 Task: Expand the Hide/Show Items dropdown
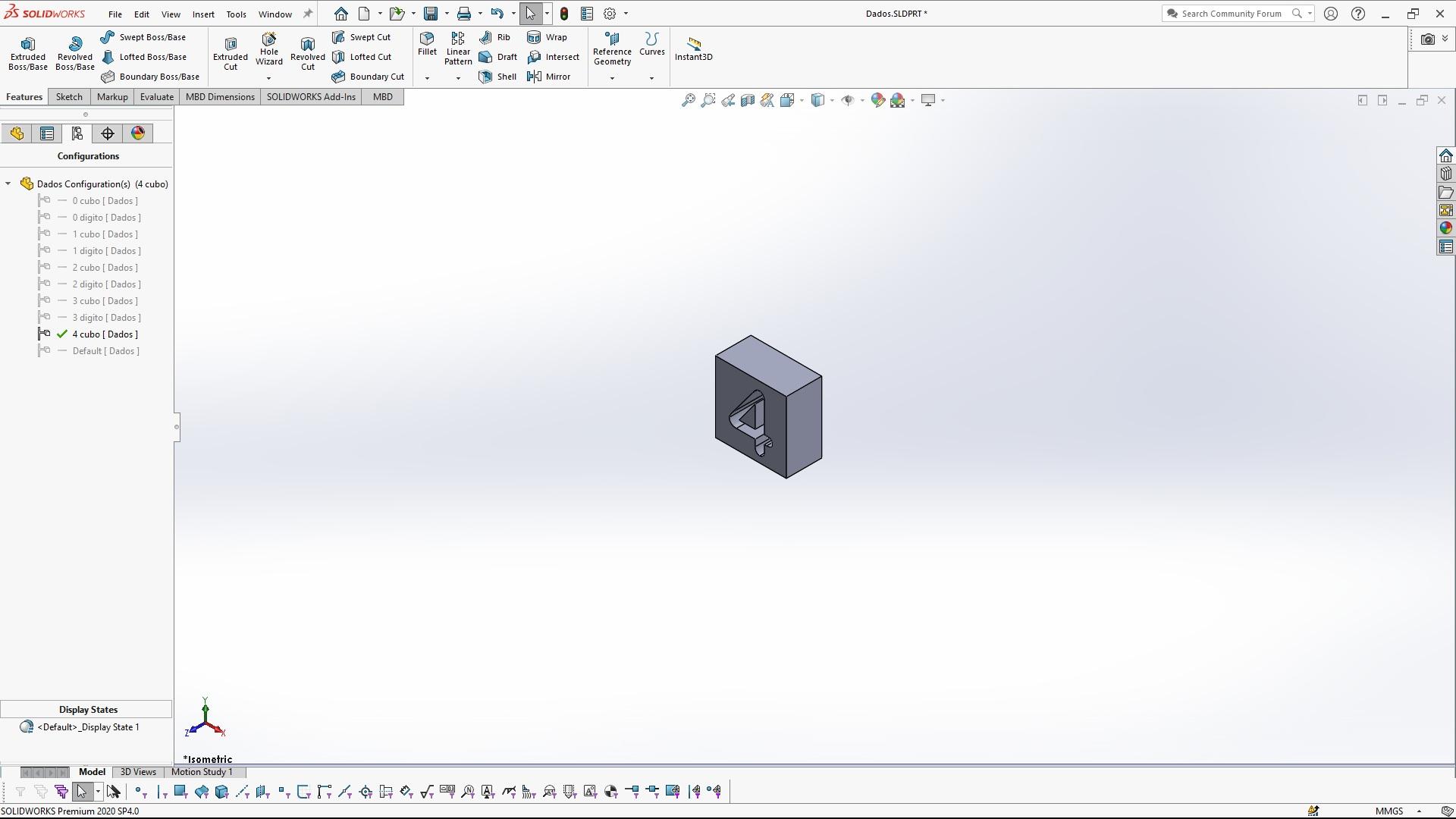pos(862,100)
